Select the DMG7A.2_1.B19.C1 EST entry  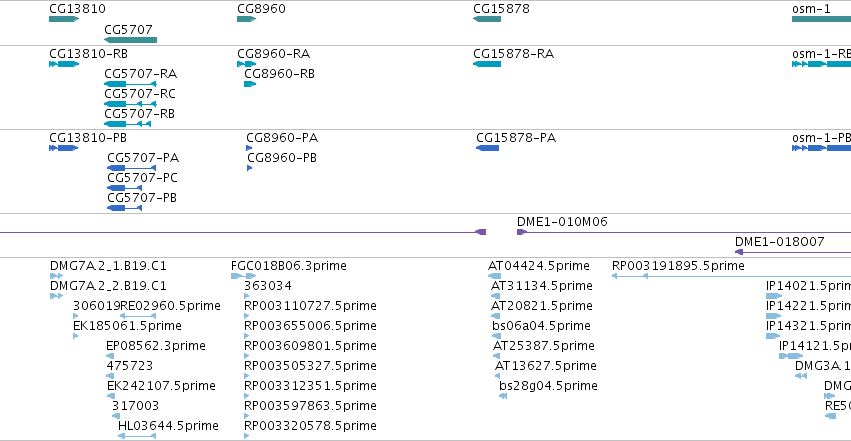tap(108, 265)
